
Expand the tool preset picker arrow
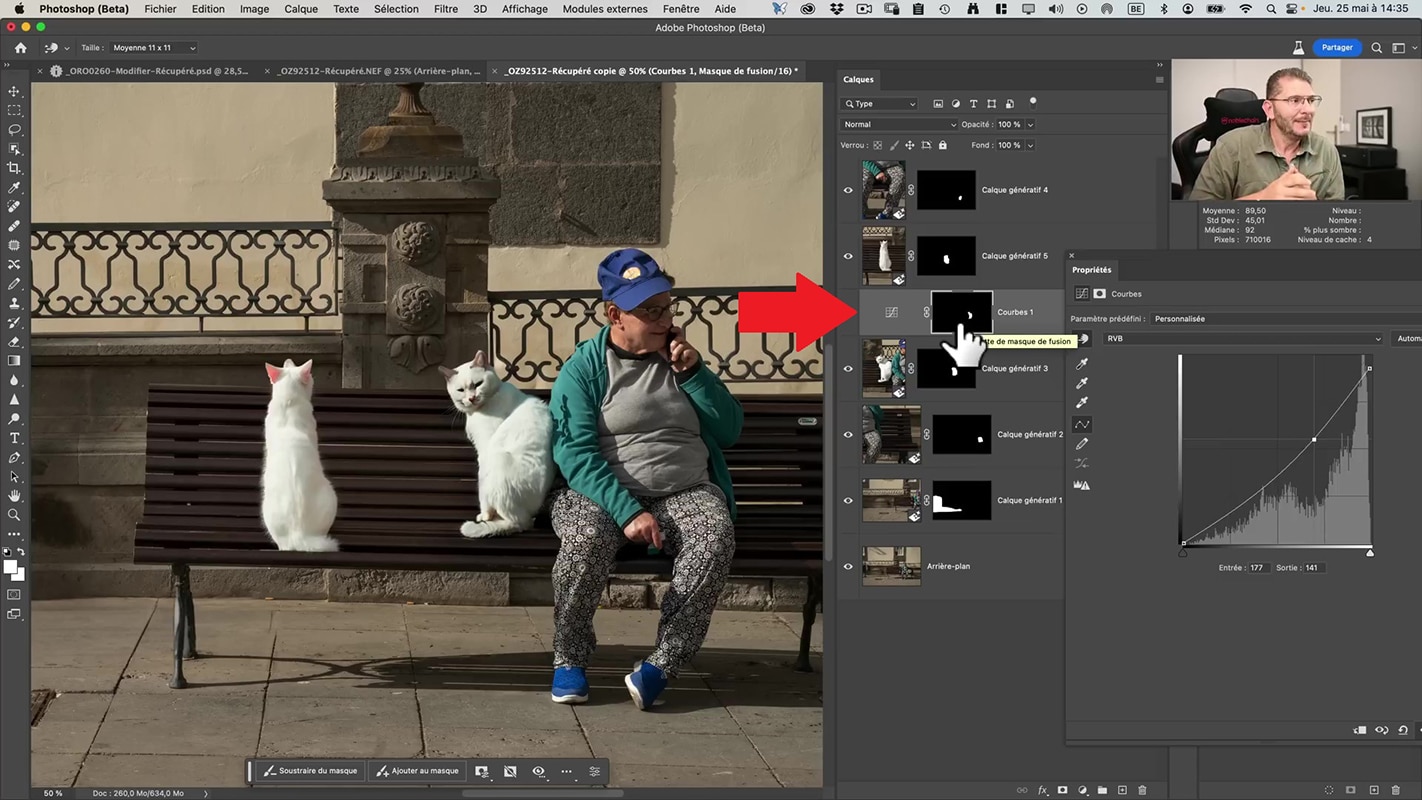click(x=67, y=48)
